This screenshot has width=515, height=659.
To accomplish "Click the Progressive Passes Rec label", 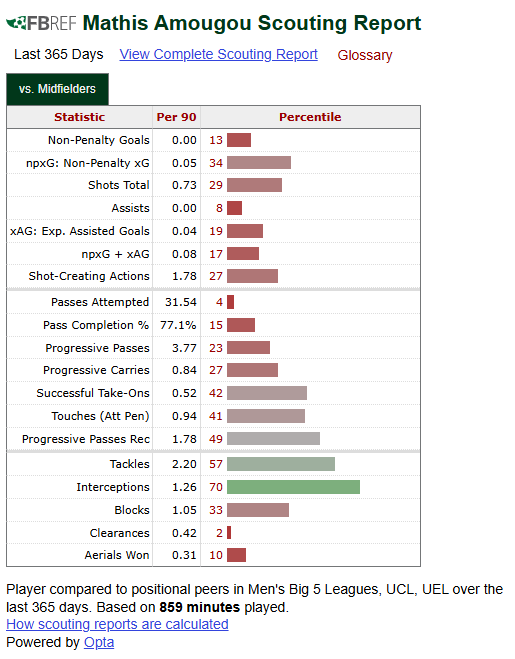I will pyautogui.click(x=86, y=439).
